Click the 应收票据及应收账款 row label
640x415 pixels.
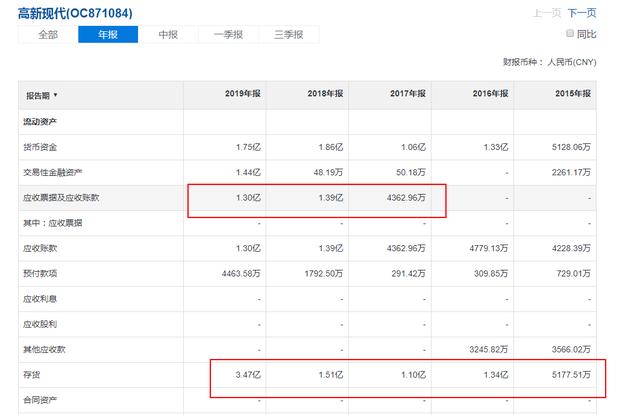pyautogui.click(x=61, y=198)
